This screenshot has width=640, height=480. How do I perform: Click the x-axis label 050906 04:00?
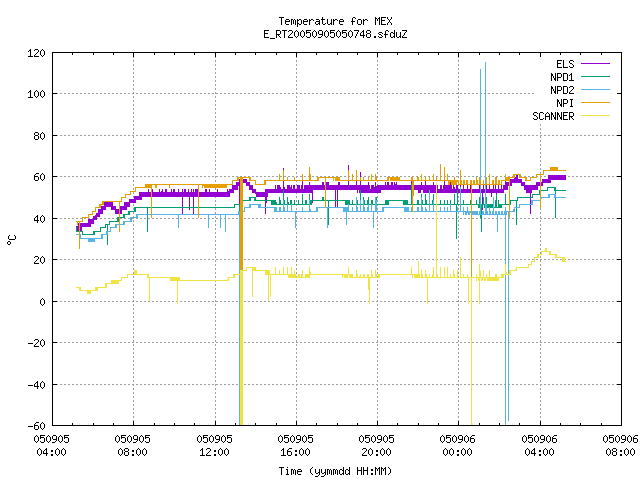[x=540, y=445]
